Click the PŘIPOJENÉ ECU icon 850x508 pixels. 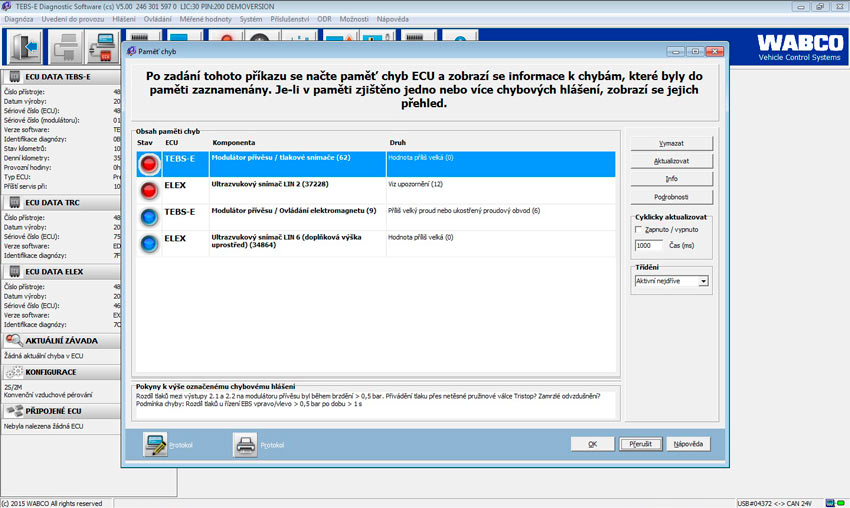coord(15,411)
